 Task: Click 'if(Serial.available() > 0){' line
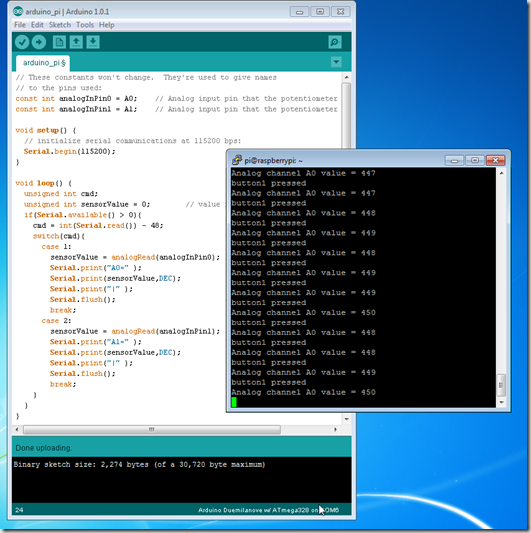click(x=83, y=215)
